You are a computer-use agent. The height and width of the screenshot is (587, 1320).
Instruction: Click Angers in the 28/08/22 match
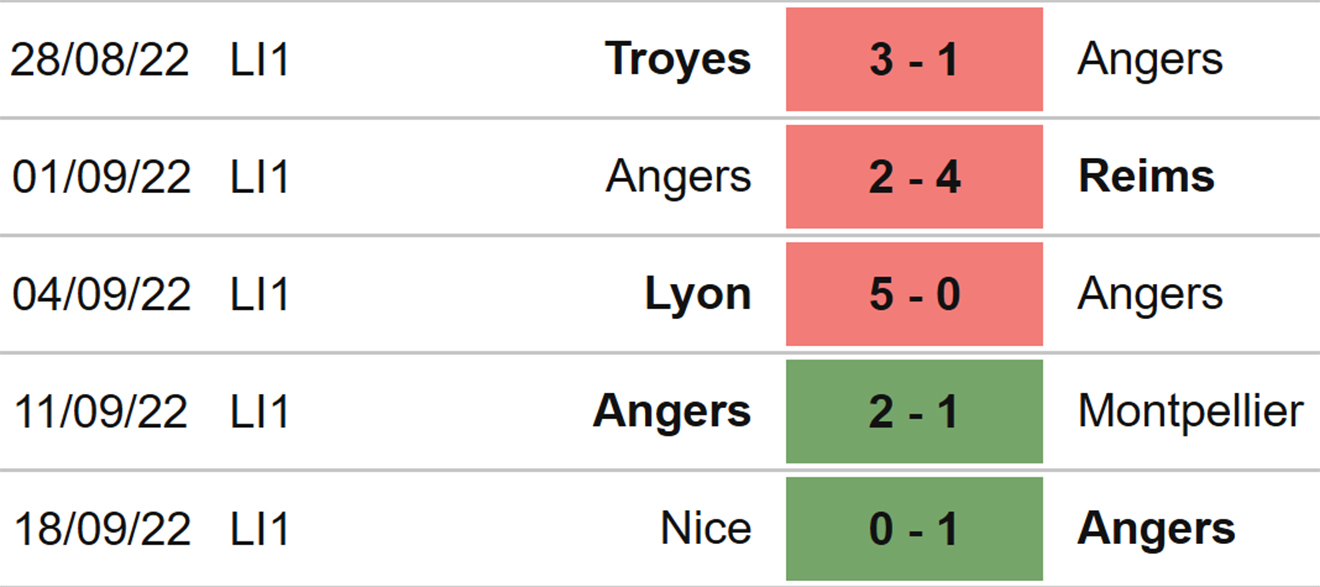point(1150,60)
